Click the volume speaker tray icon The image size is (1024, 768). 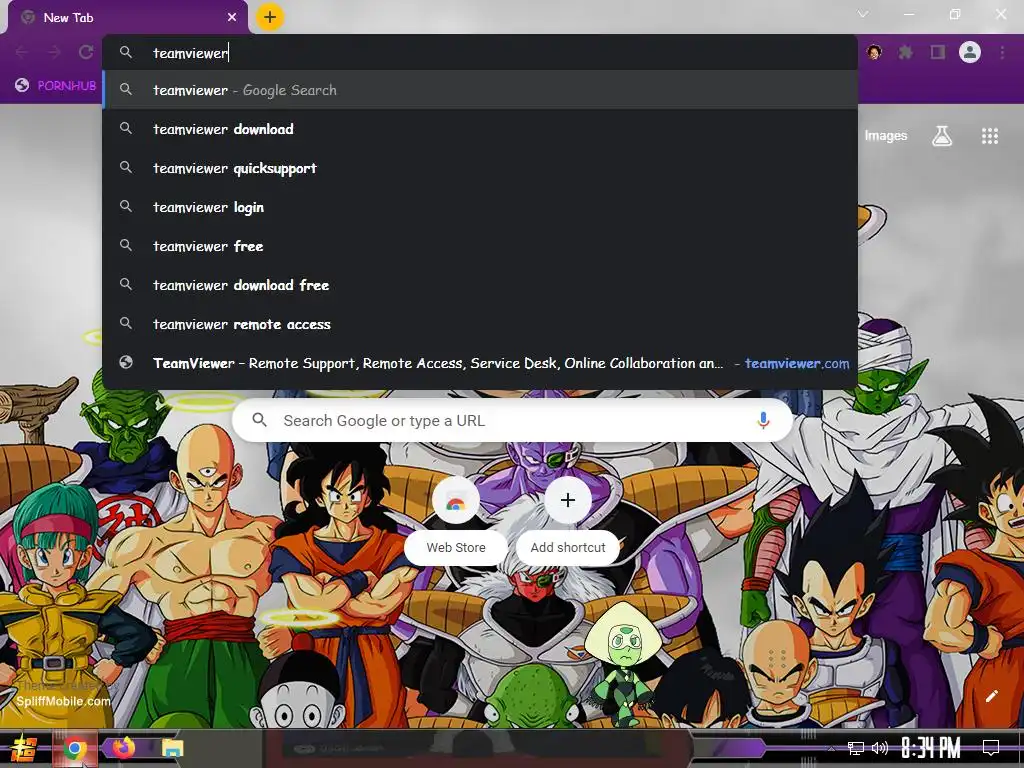pos(880,748)
